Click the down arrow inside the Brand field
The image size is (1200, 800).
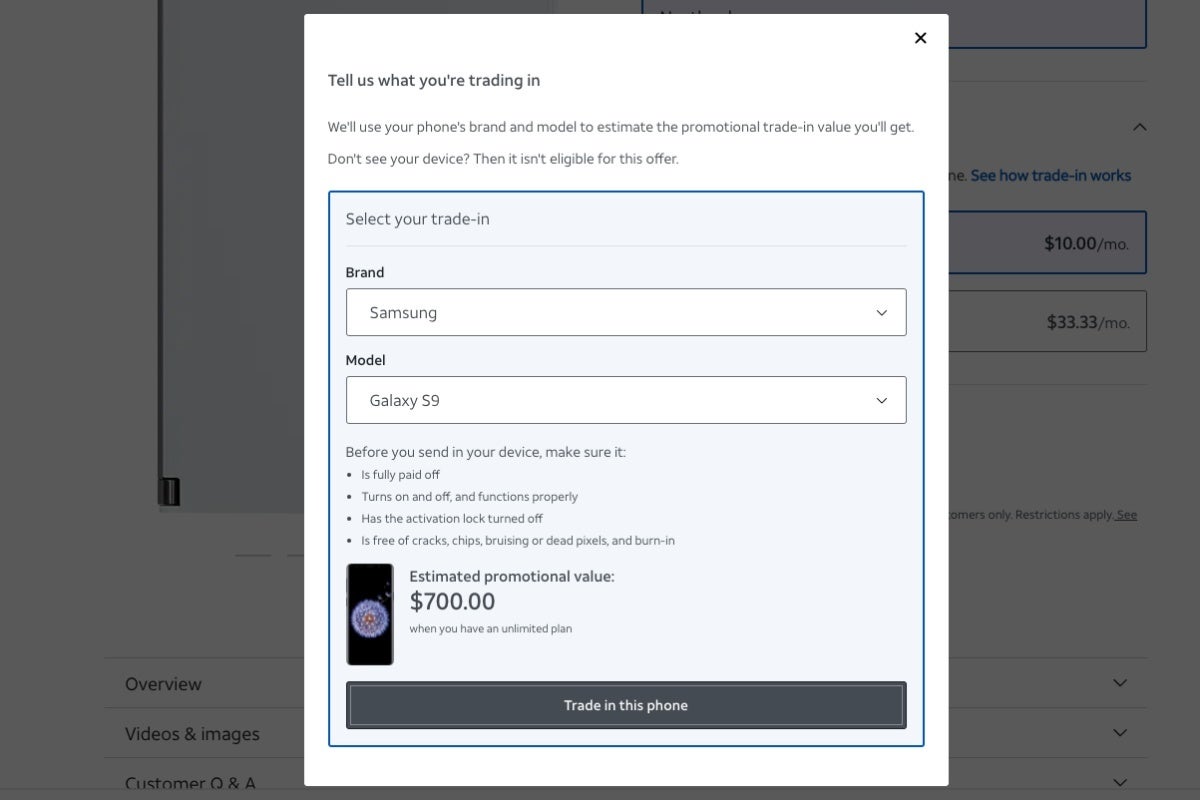click(882, 313)
